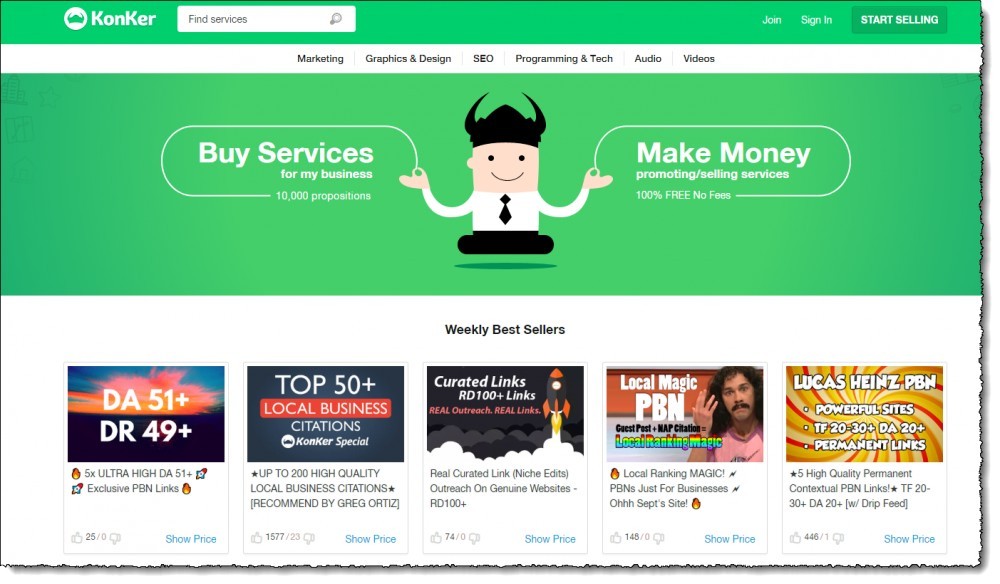Thumbs up the DA 51+ PBN listing
This screenshot has height=584, width=1000.
coord(77,538)
